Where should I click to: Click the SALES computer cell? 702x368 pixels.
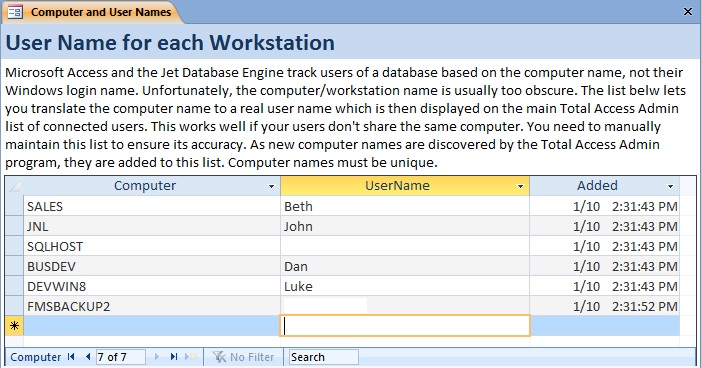coord(151,206)
